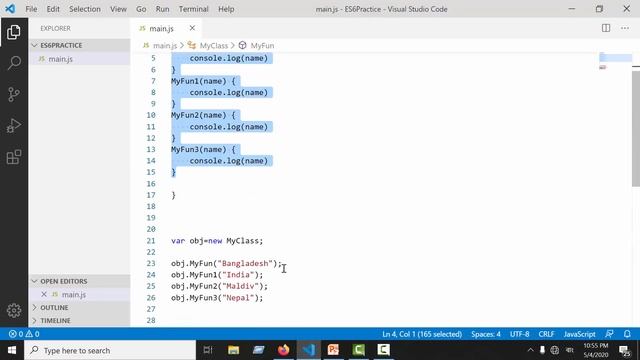Collapse the ES6PRACTICE folder section
This screenshot has height=360, width=640.
pos(80,45)
